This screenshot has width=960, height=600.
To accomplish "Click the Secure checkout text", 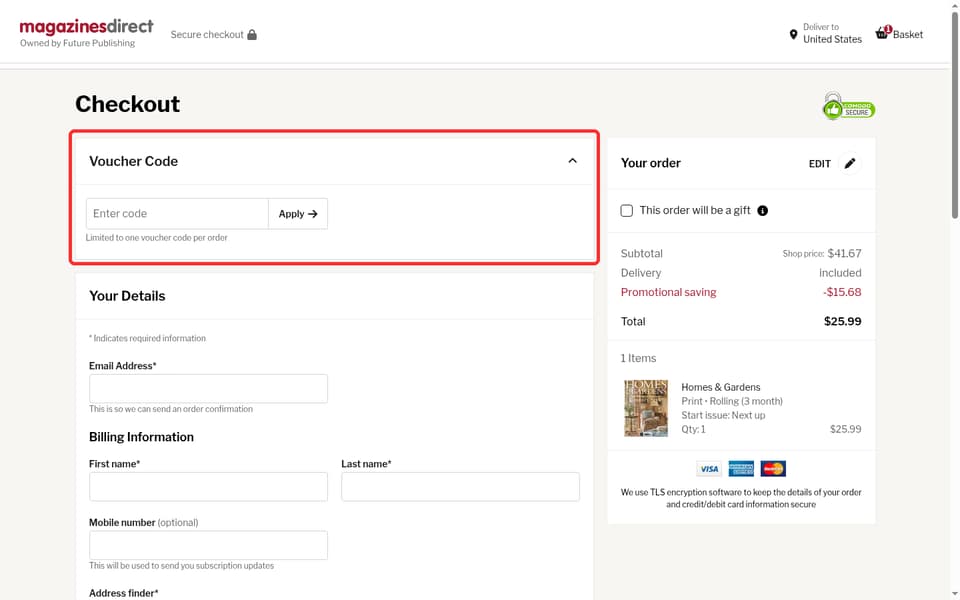I will (x=207, y=35).
